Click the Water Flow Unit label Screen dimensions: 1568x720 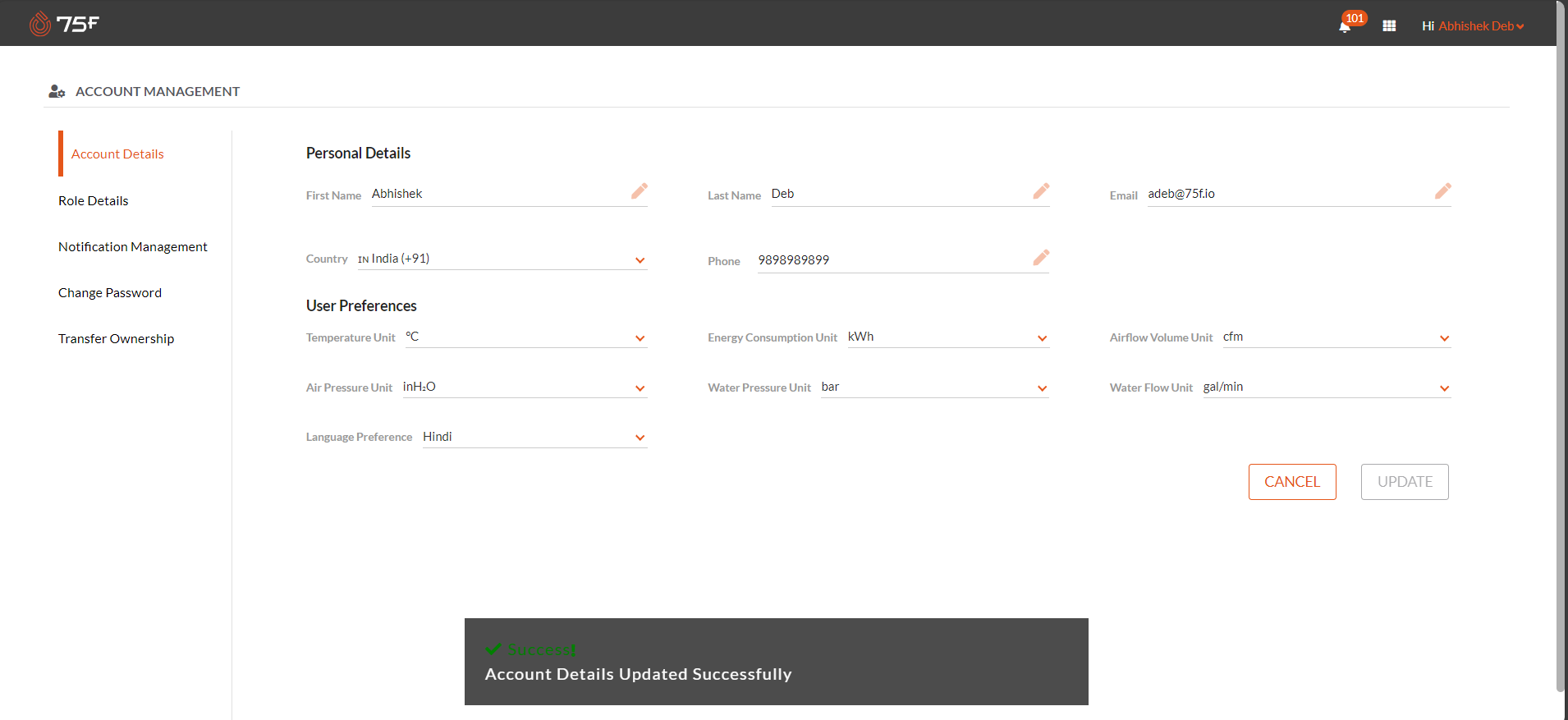tap(1151, 388)
